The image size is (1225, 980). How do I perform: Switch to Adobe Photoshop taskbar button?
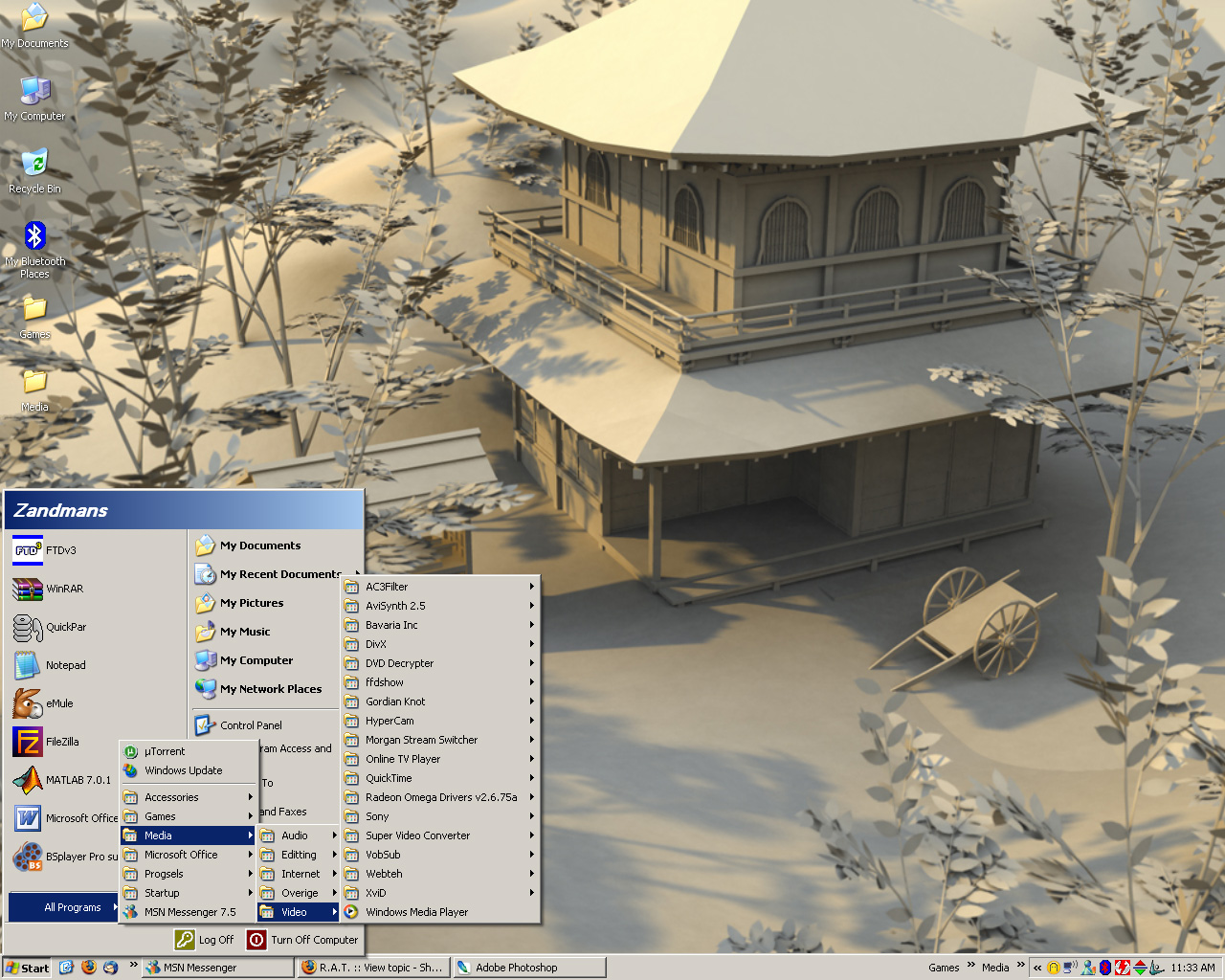[528, 968]
